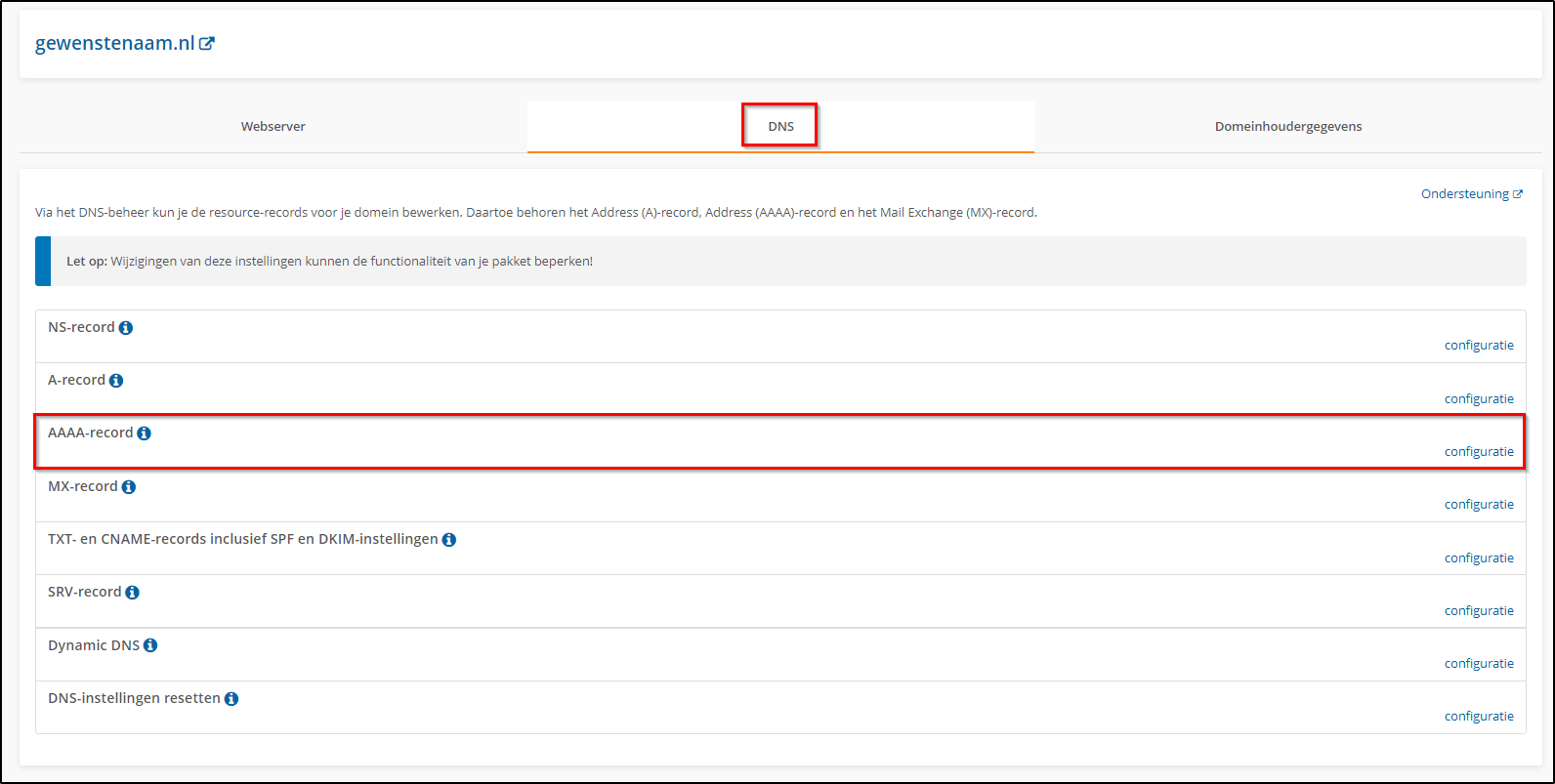Screen dimensions: 1555x784
Task: Click info icon beside MX-record
Action: point(129,487)
